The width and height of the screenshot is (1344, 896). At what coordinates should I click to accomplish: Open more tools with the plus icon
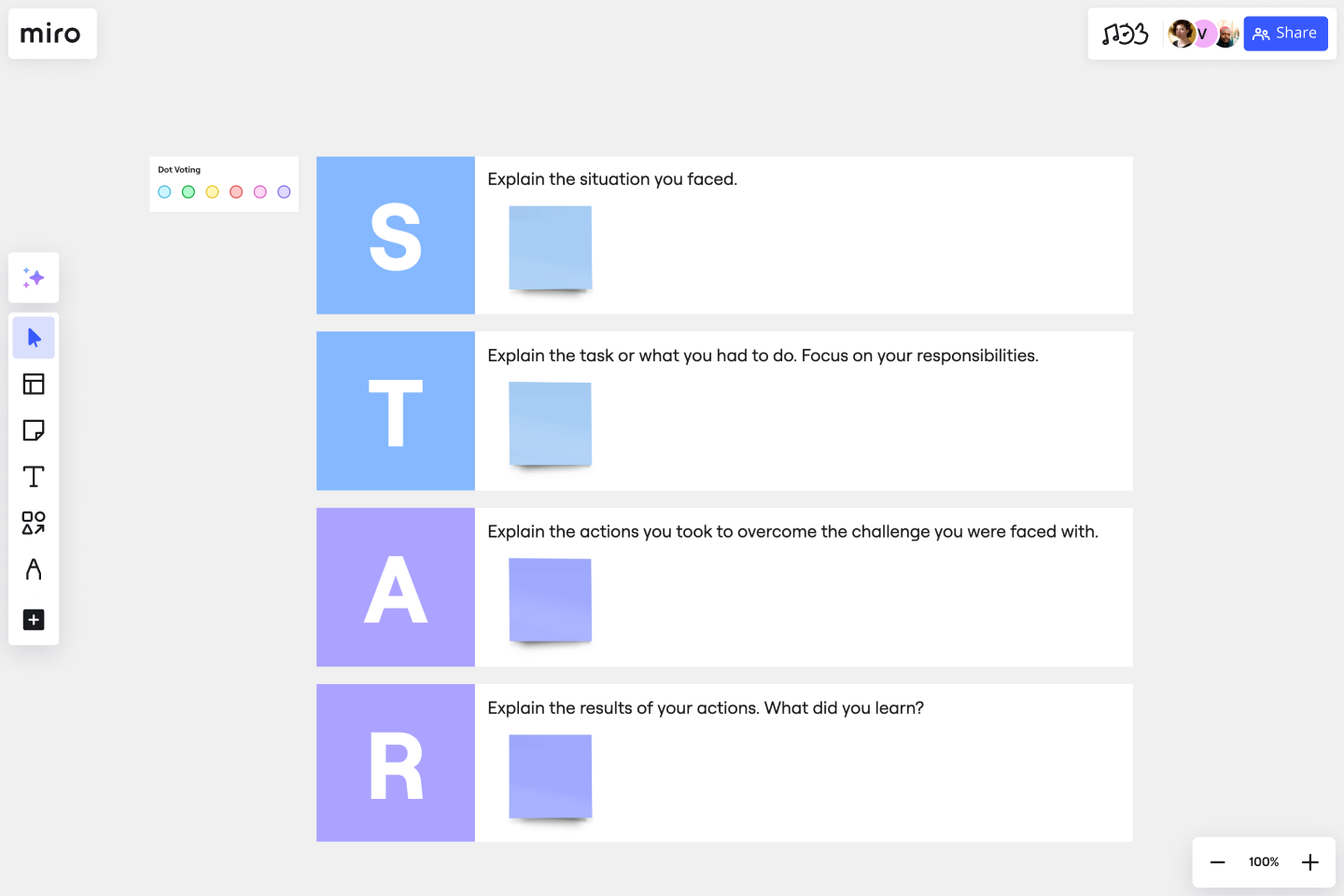[x=34, y=620]
